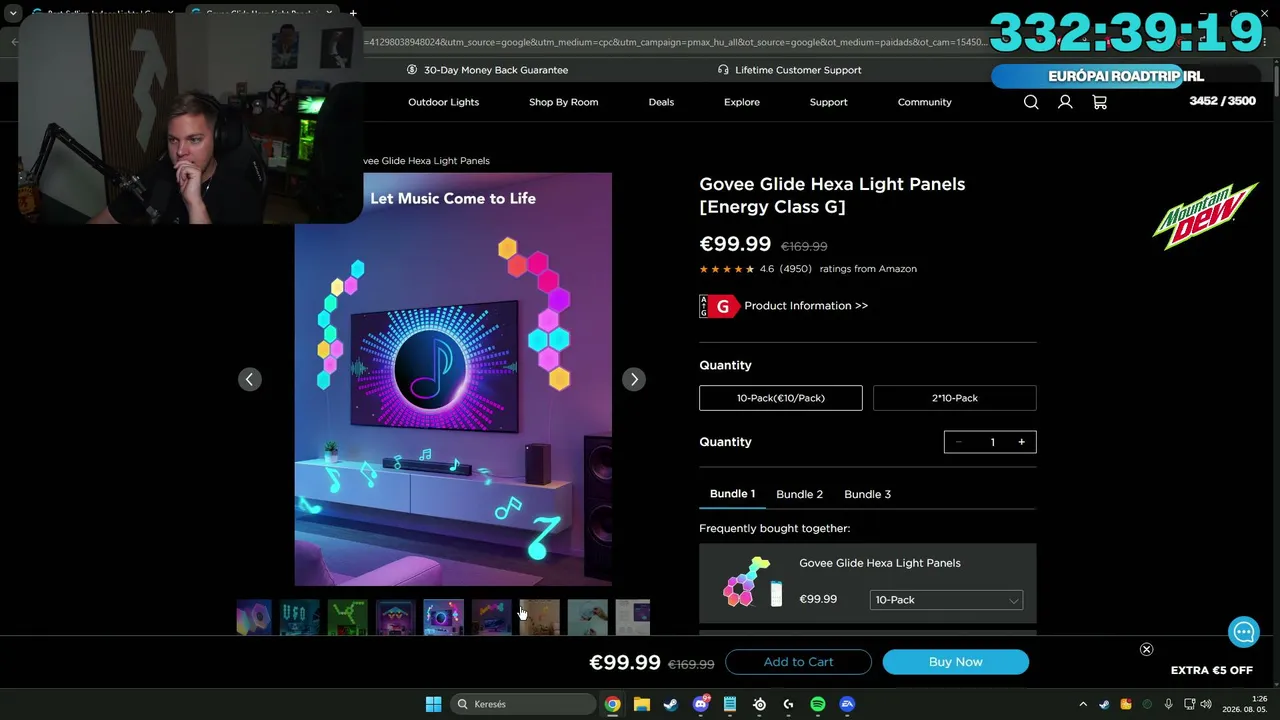Select the UFO pattern thumbnail

pyautogui.click(x=300, y=617)
